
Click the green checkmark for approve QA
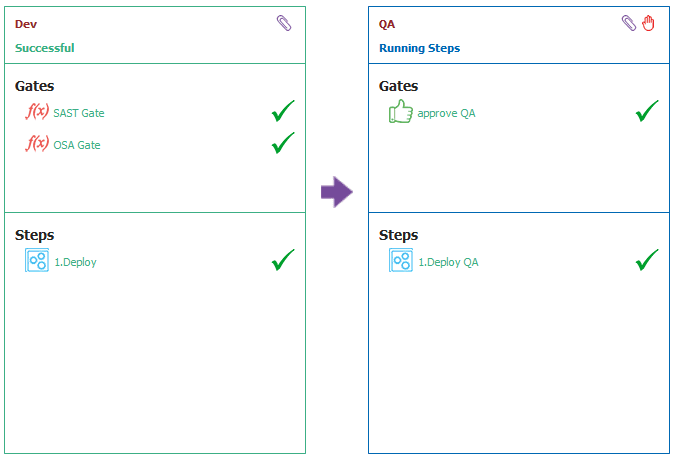coord(647,111)
